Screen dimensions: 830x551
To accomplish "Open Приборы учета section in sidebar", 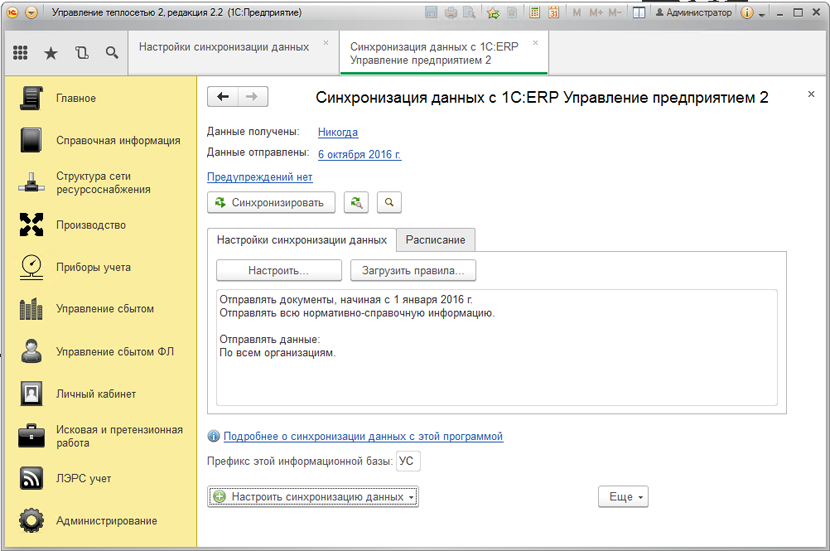I will 93,267.
